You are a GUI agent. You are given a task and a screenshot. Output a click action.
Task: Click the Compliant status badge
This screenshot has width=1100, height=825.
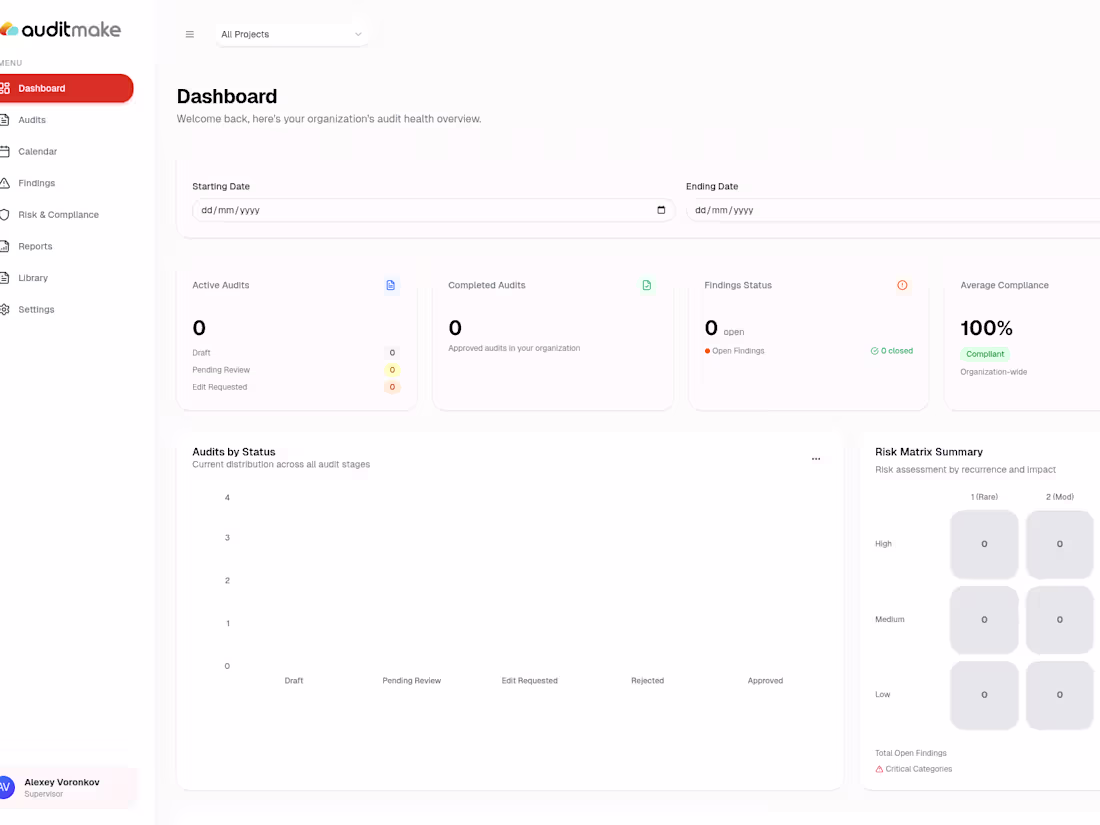pos(985,353)
